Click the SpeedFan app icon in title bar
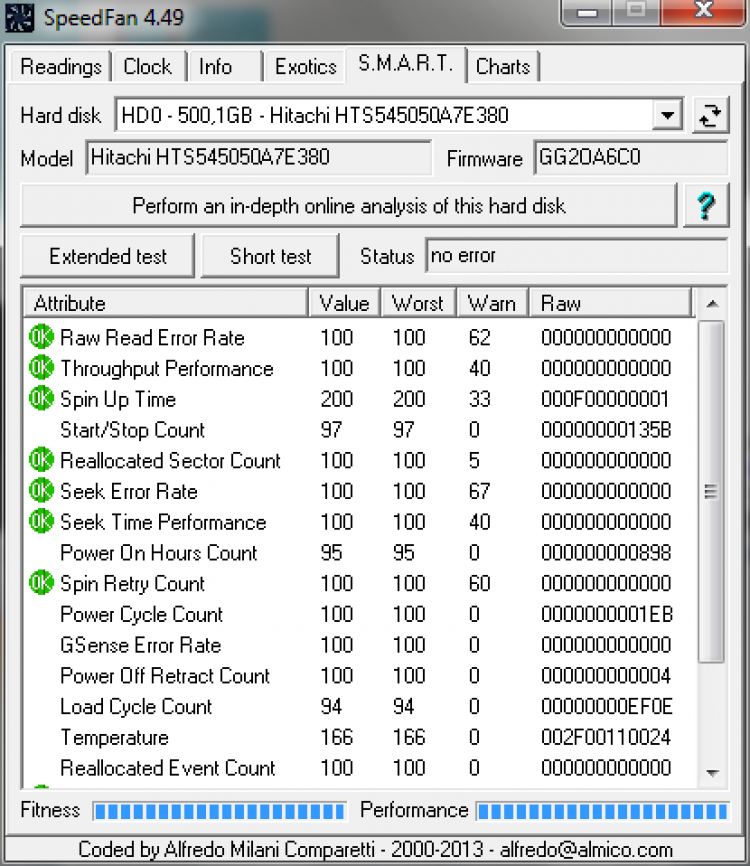 pos(19,18)
